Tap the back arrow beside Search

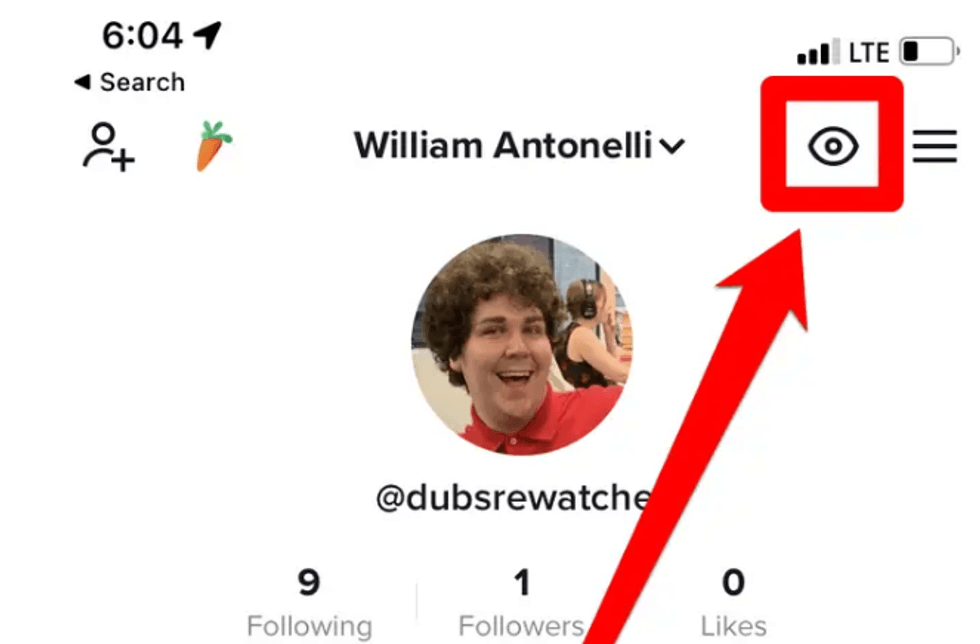(x=82, y=82)
